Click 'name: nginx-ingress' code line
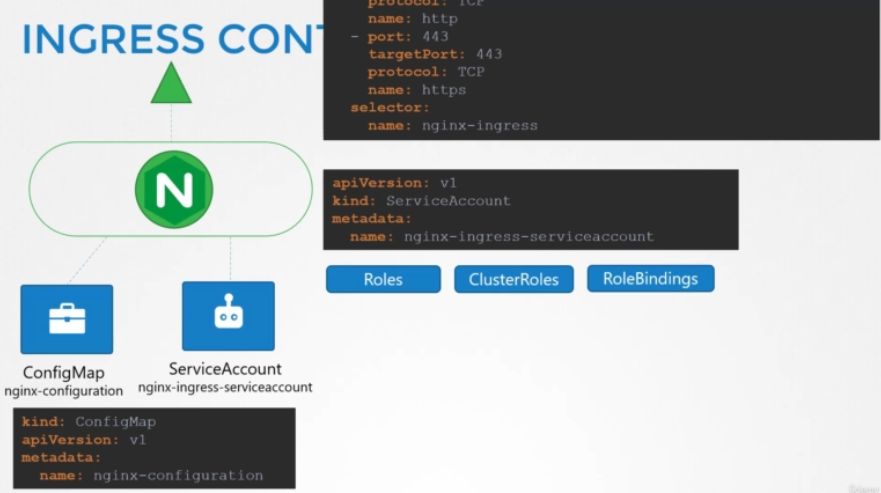Screen dimensions: 881x493 [453, 125]
